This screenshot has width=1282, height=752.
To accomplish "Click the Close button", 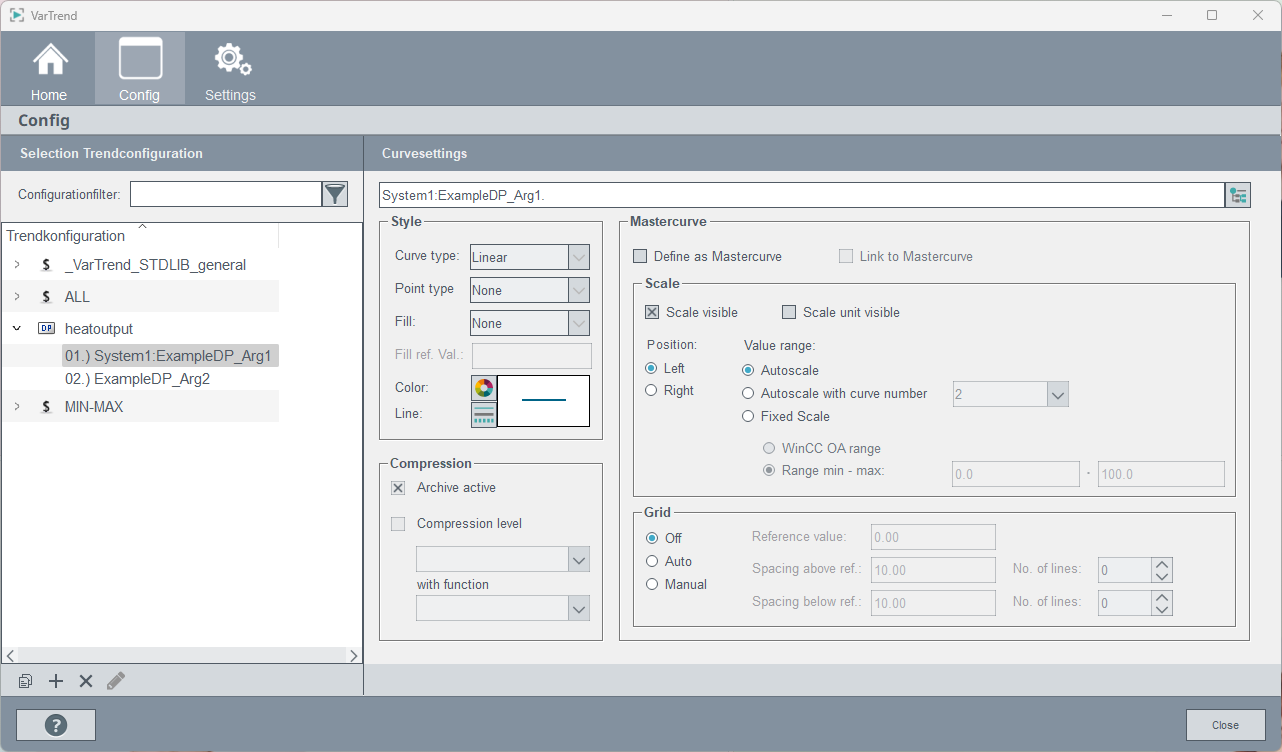I will 1225,725.
